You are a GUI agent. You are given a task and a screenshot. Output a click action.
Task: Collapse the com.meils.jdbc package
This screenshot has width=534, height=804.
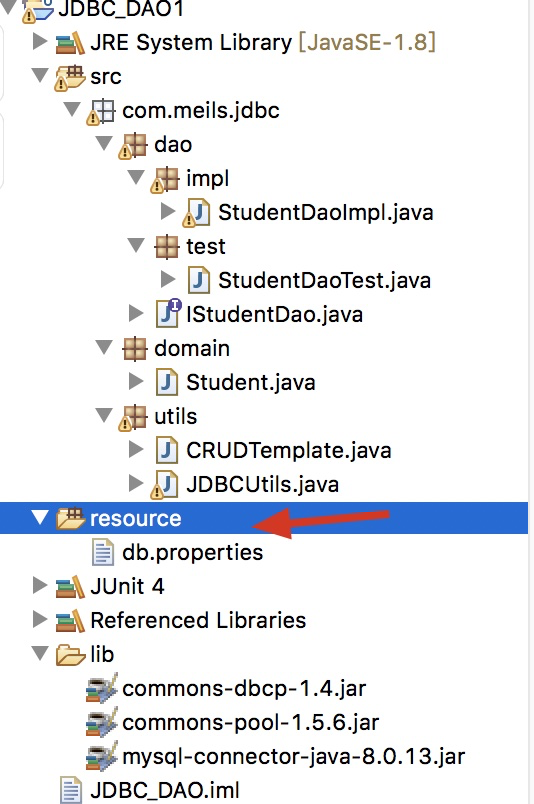click(71, 109)
